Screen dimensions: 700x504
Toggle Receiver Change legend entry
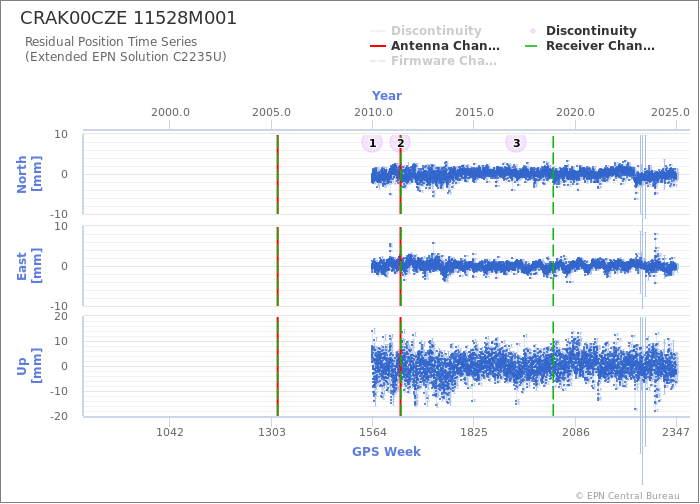click(590, 46)
